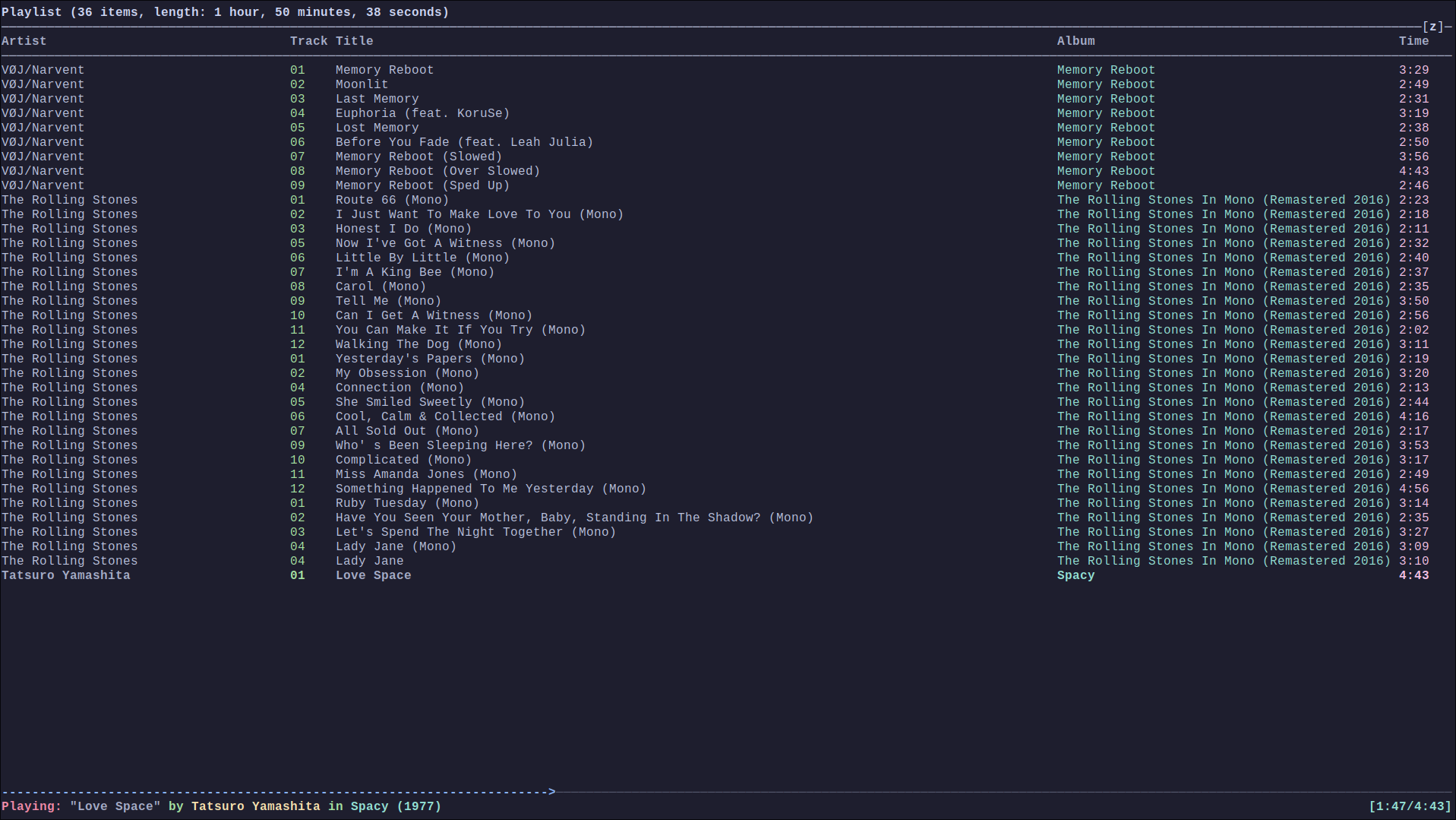Click the time 3:53 cell

click(x=1413, y=445)
